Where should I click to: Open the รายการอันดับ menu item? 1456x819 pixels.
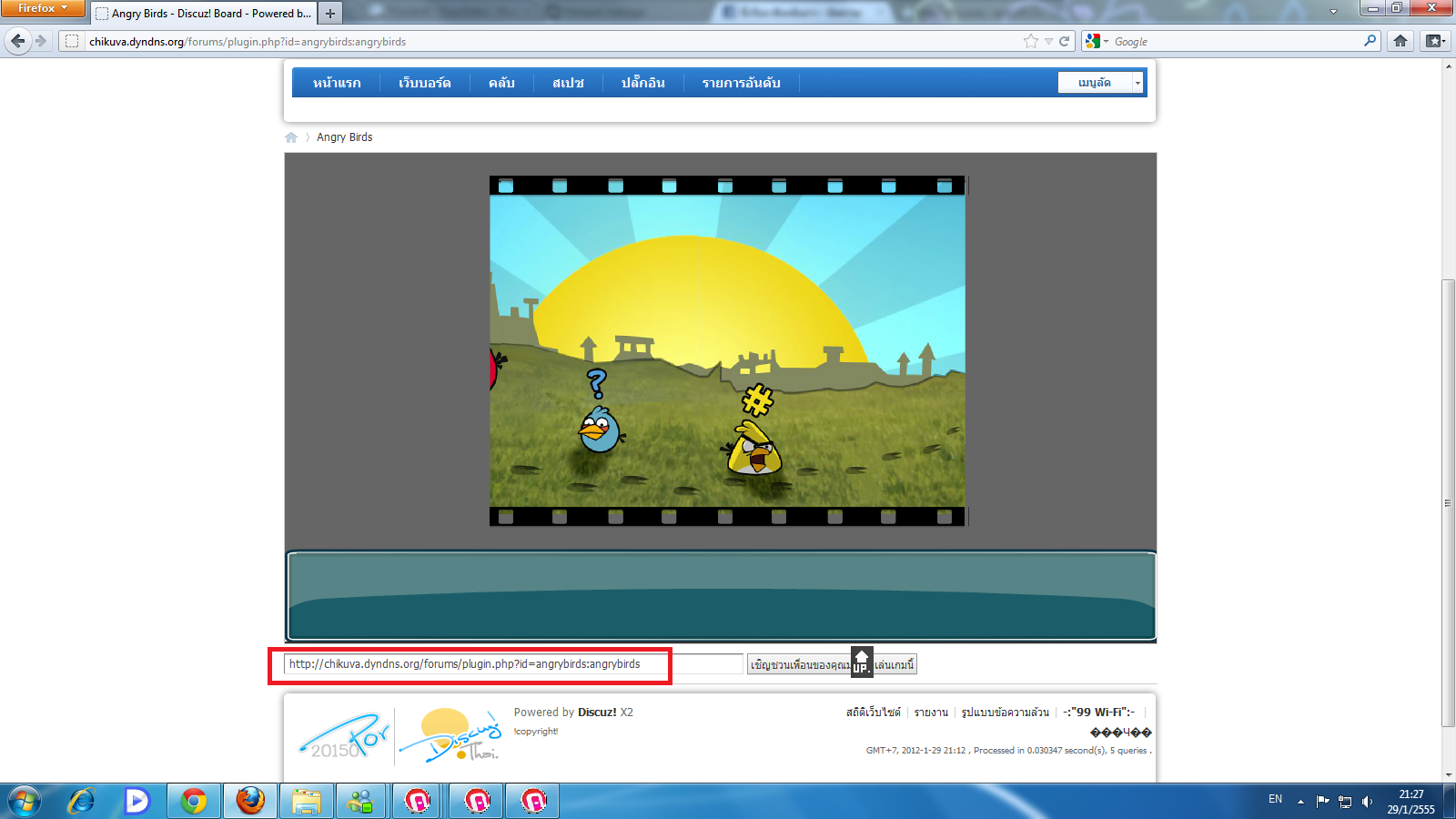tap(741, 83)
